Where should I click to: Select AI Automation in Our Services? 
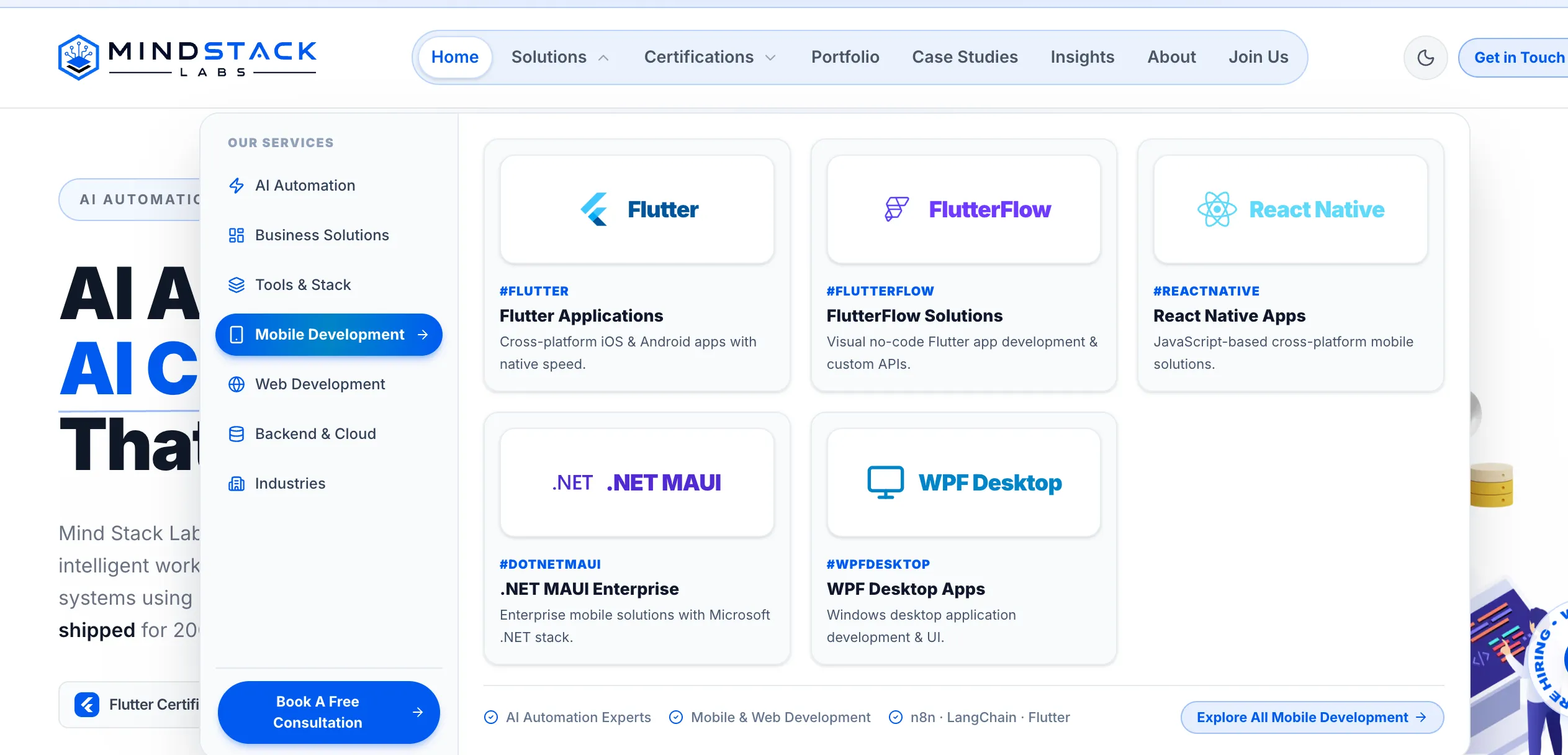pyautogui.click(x=329, y=186)
